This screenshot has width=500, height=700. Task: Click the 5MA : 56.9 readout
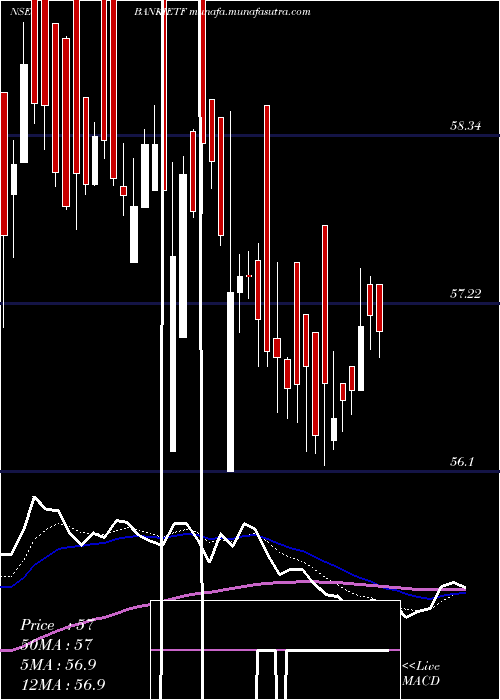click(x=58, y=665)
